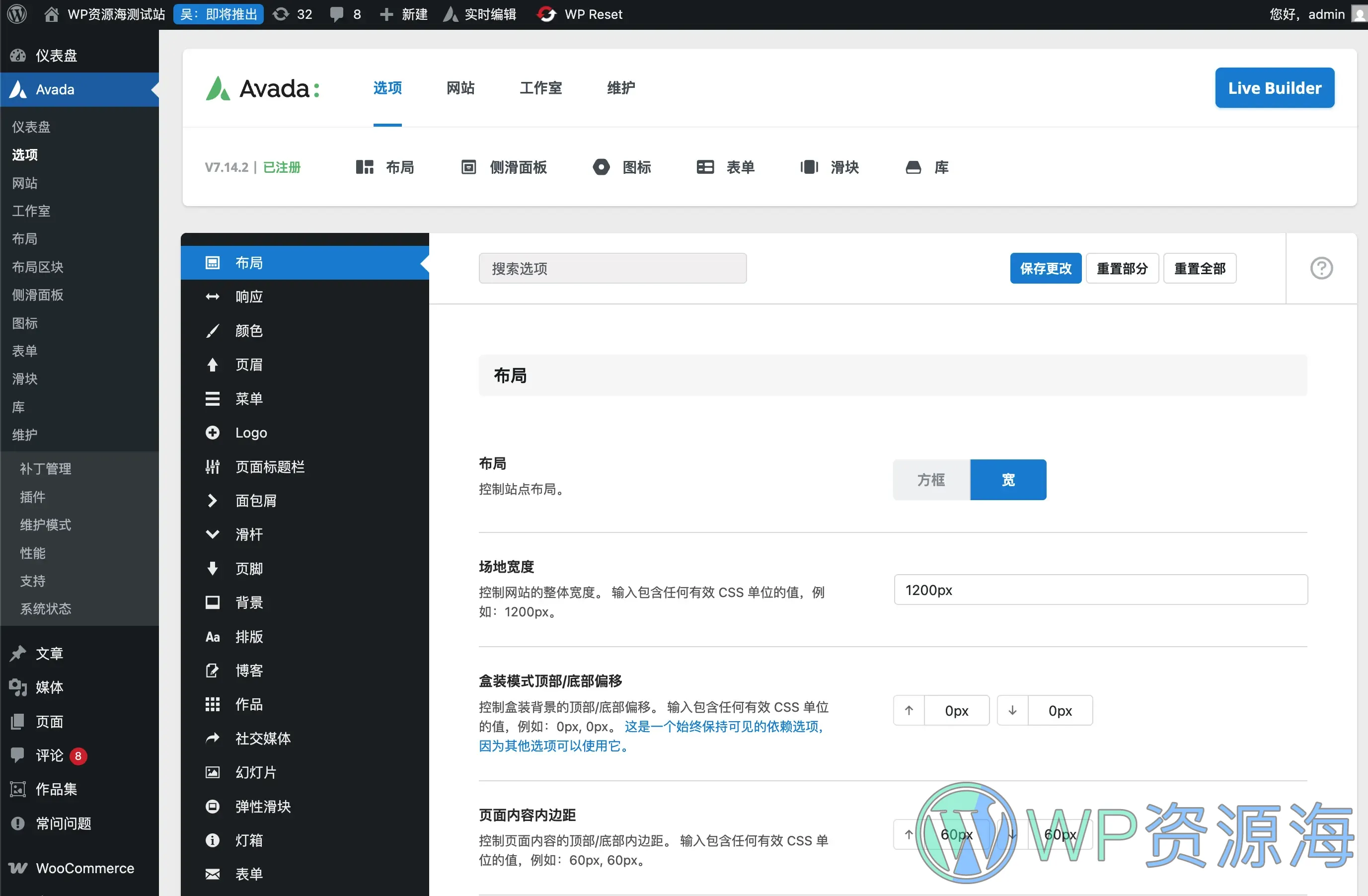
Task: Switch to the 维护 tab in Avada header
Action: coord(621,88)
